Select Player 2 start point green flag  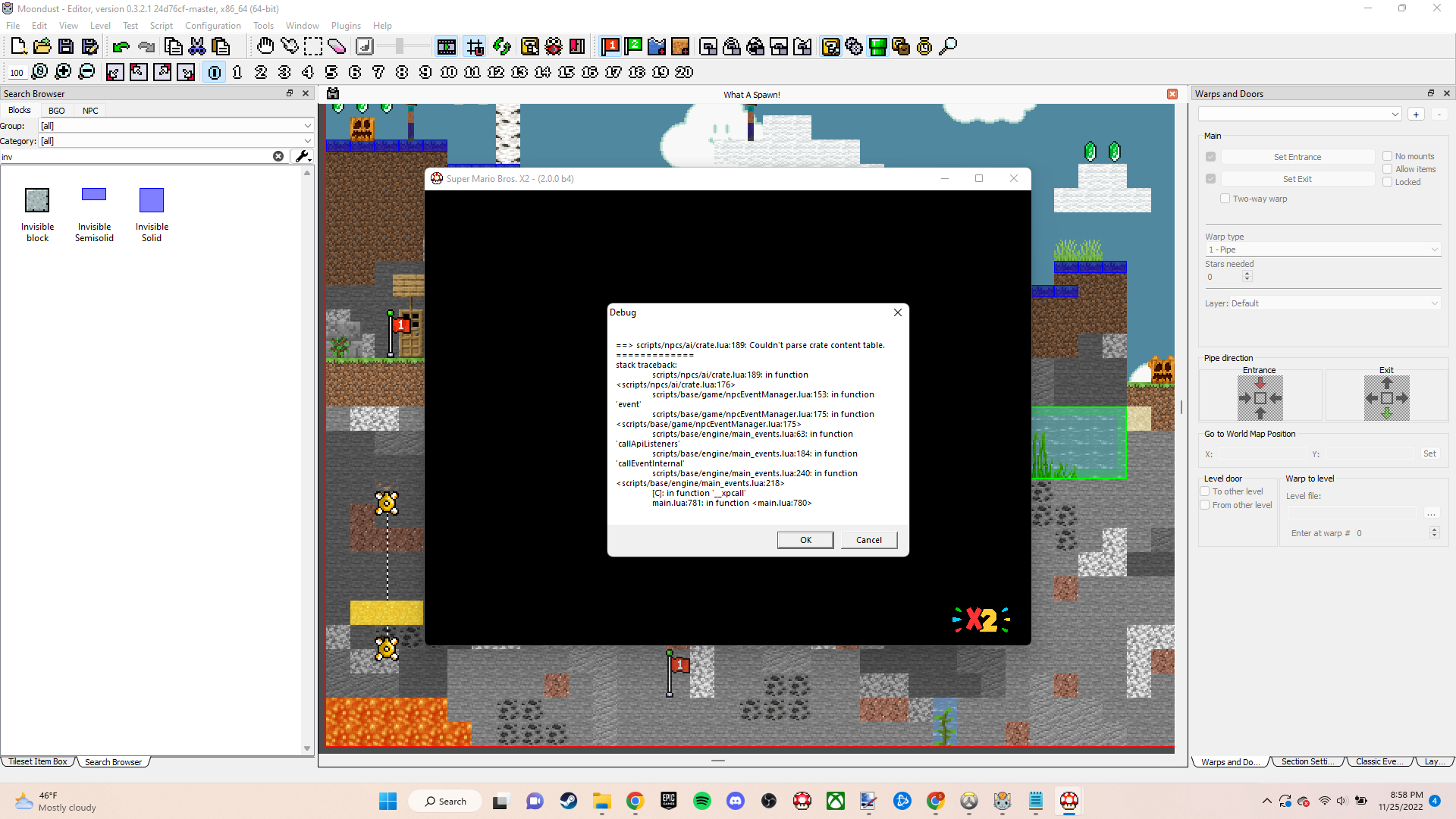634,47
